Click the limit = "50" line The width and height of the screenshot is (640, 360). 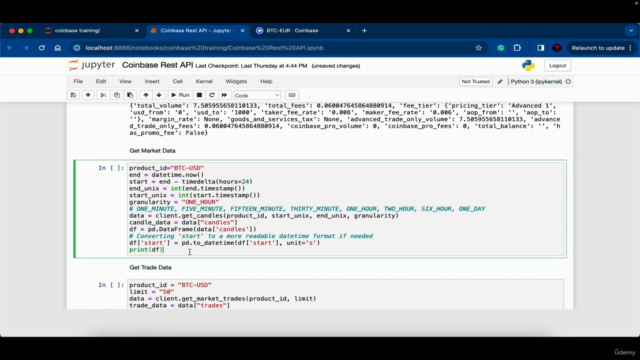pos(151,292)
